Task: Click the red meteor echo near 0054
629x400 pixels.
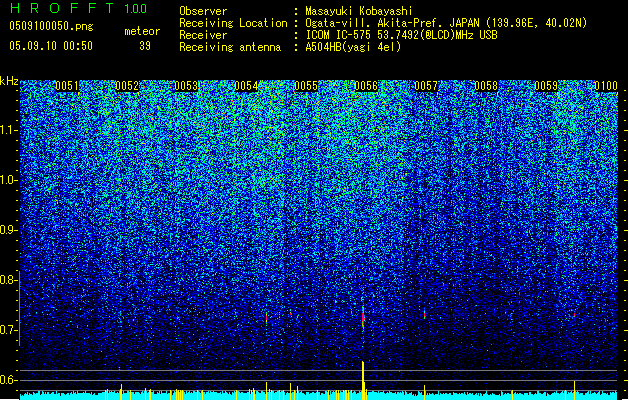Action: (266, 317)
